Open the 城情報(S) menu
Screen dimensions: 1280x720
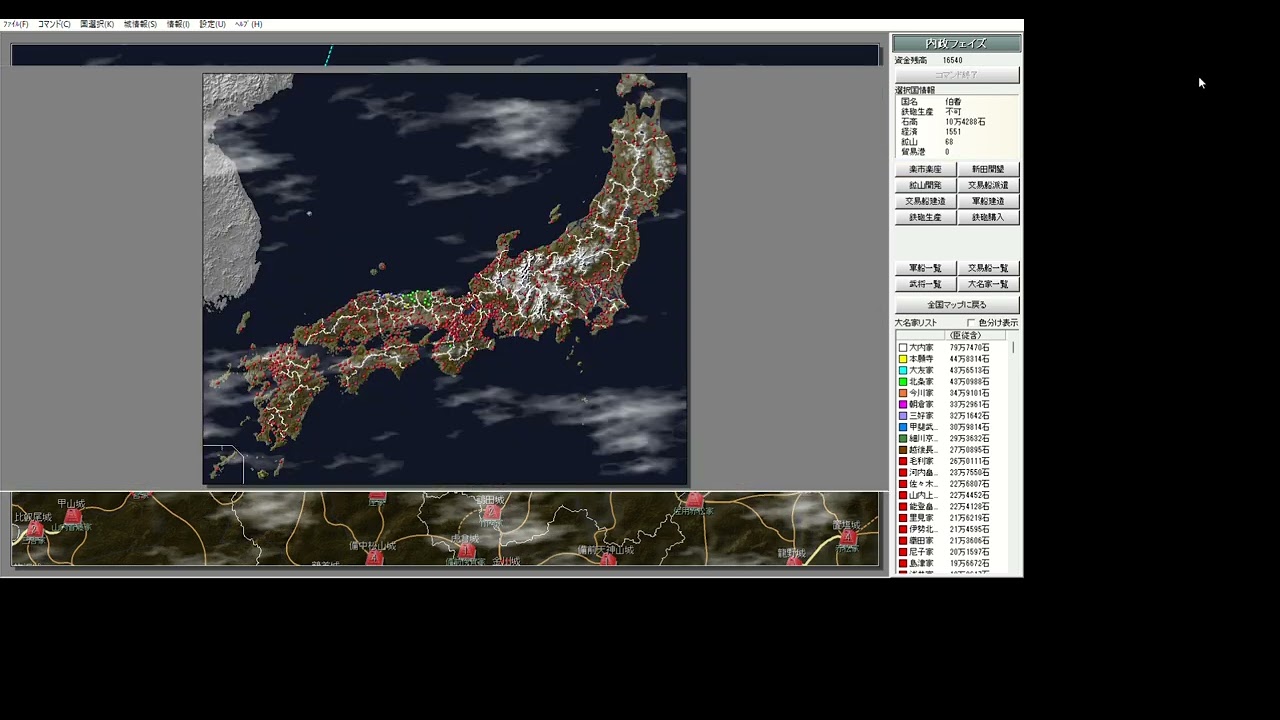140,24
